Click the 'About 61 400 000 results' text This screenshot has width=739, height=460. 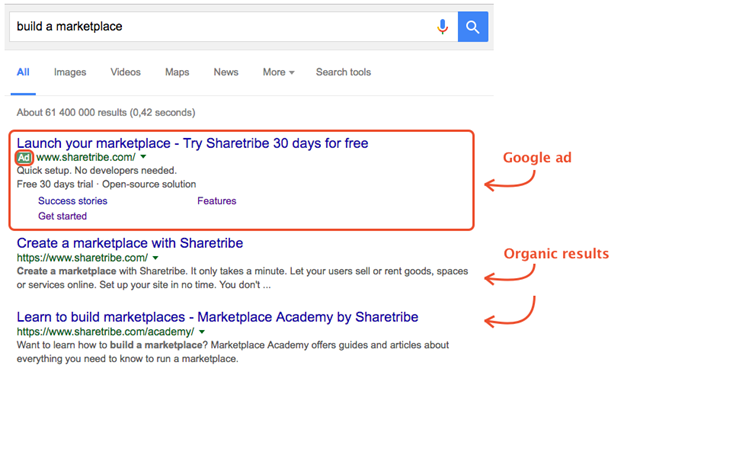(106, 113)
